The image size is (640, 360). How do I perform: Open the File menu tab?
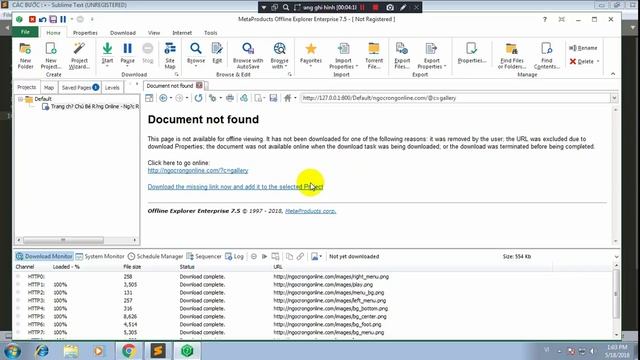coord(25,32)
